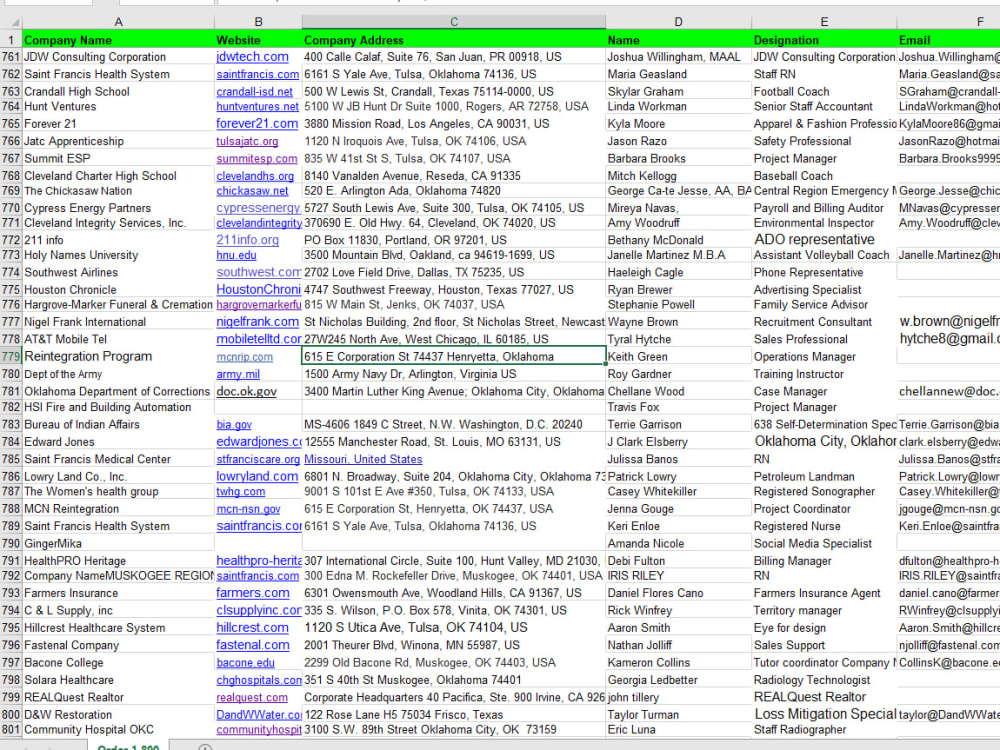Image resolution: width=1000 pixels, height=750 pixels.
Task: Select the Social Media Specialist cell
Action: point(824,543)
